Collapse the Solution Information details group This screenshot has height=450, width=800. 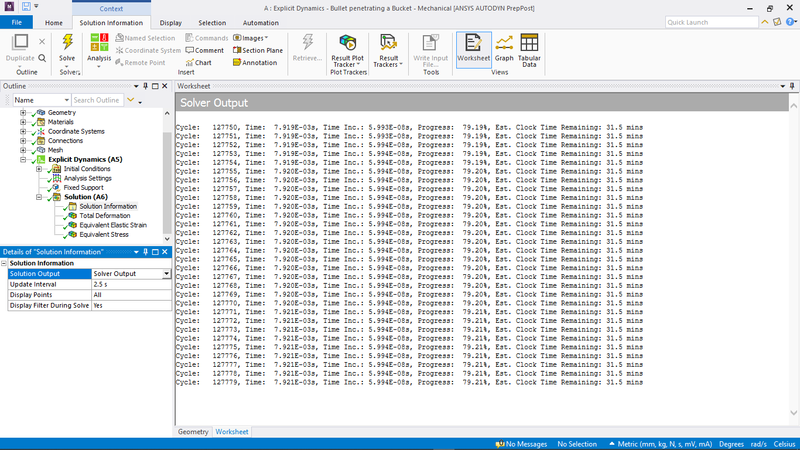click(4, 263)
